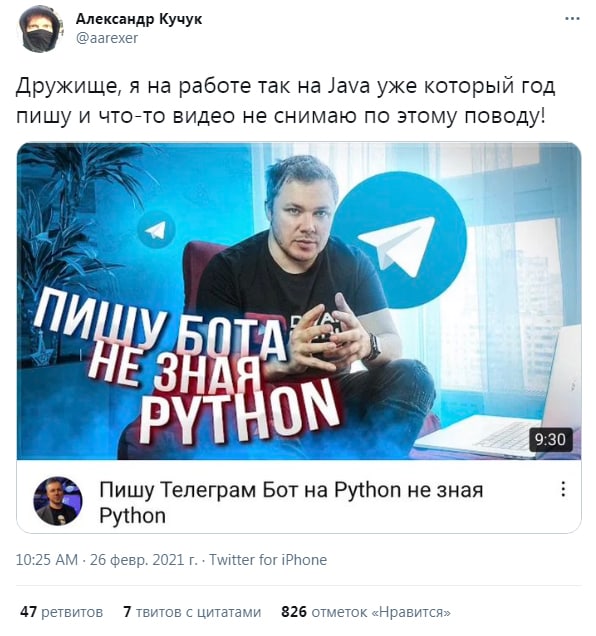Click the 9:30 video duration badge
The height and width of the screenshot is (636, 596).
point(551,439)
